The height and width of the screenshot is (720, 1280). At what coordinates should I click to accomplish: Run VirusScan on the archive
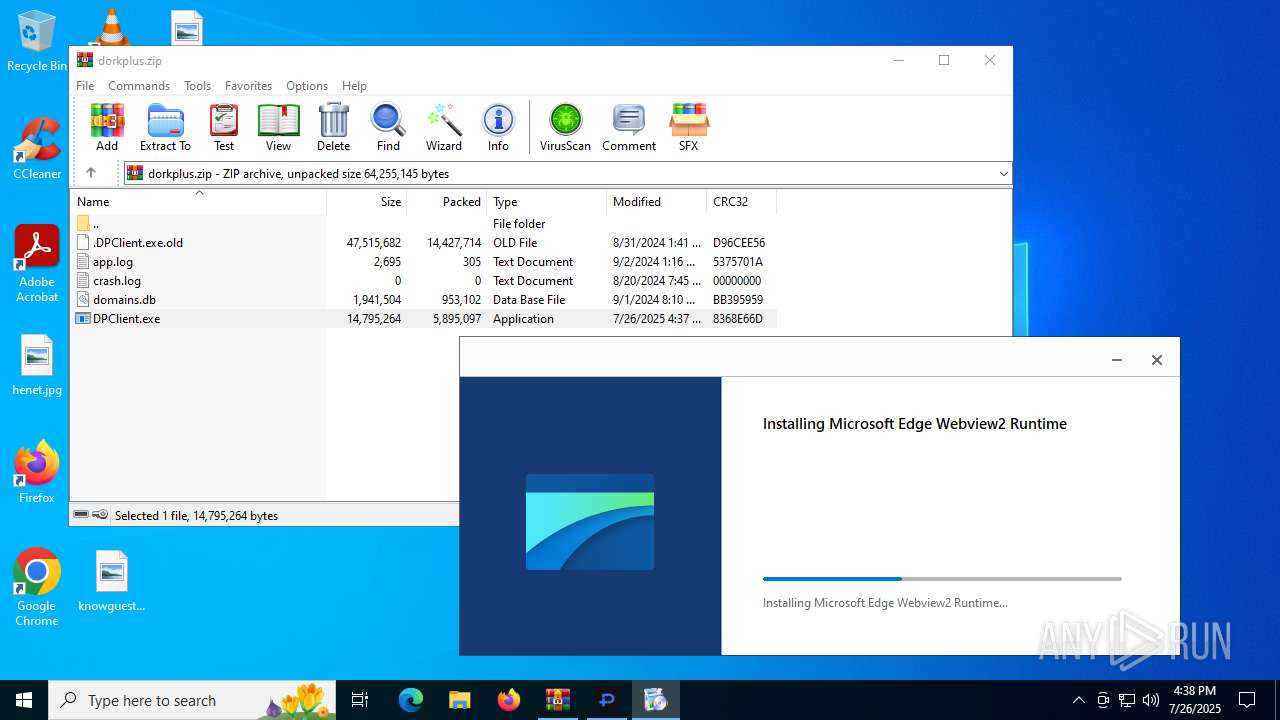(565, 127)
